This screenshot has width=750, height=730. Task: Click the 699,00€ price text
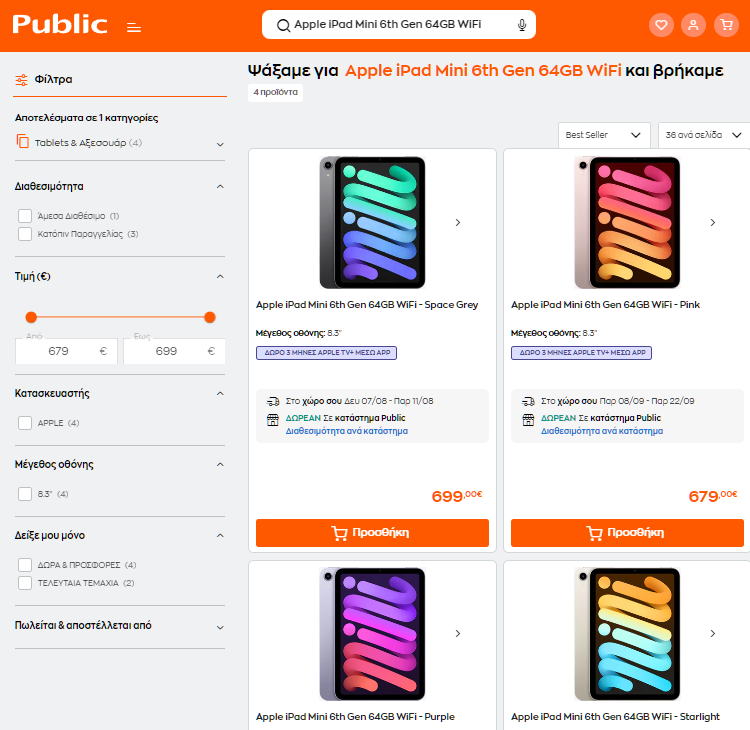coord(457,496)
